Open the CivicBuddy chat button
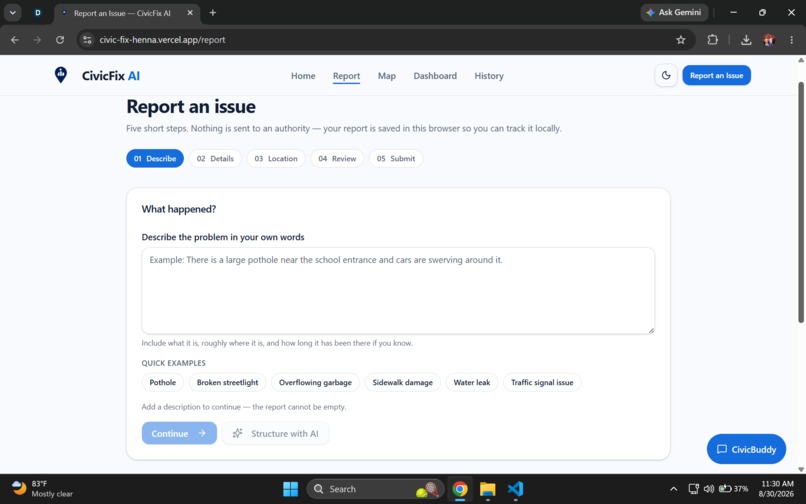Screen dimensions: 806x504 click(746, 449)
